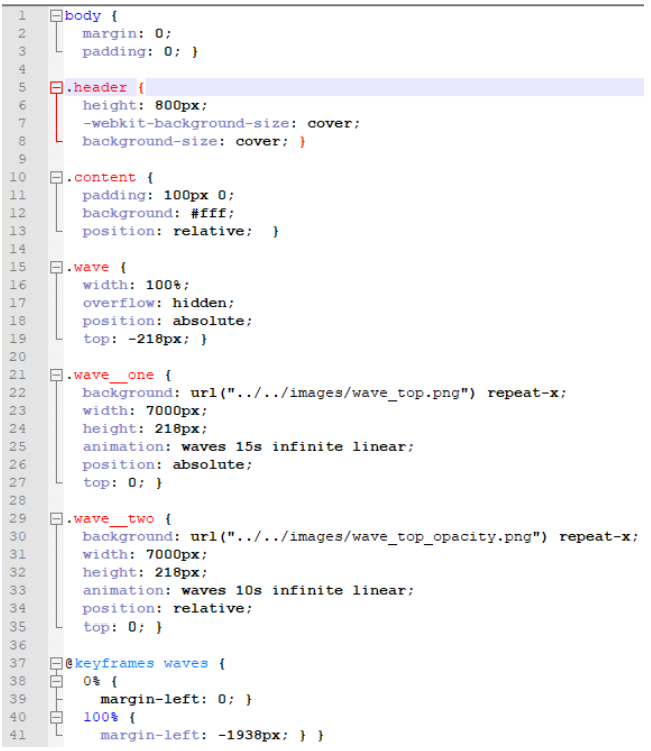Click 'relative' on line 13
The image size is (651, 751).
point(209,231)
